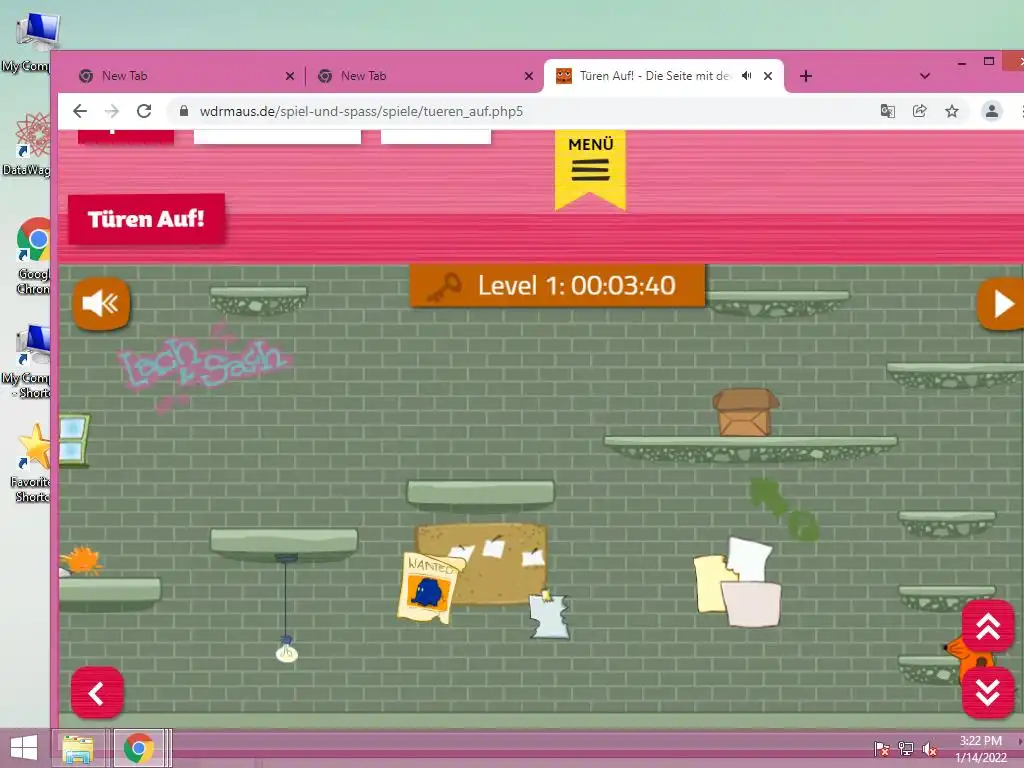Reload the page
The image size is (1024, 768).
point(144,111)
